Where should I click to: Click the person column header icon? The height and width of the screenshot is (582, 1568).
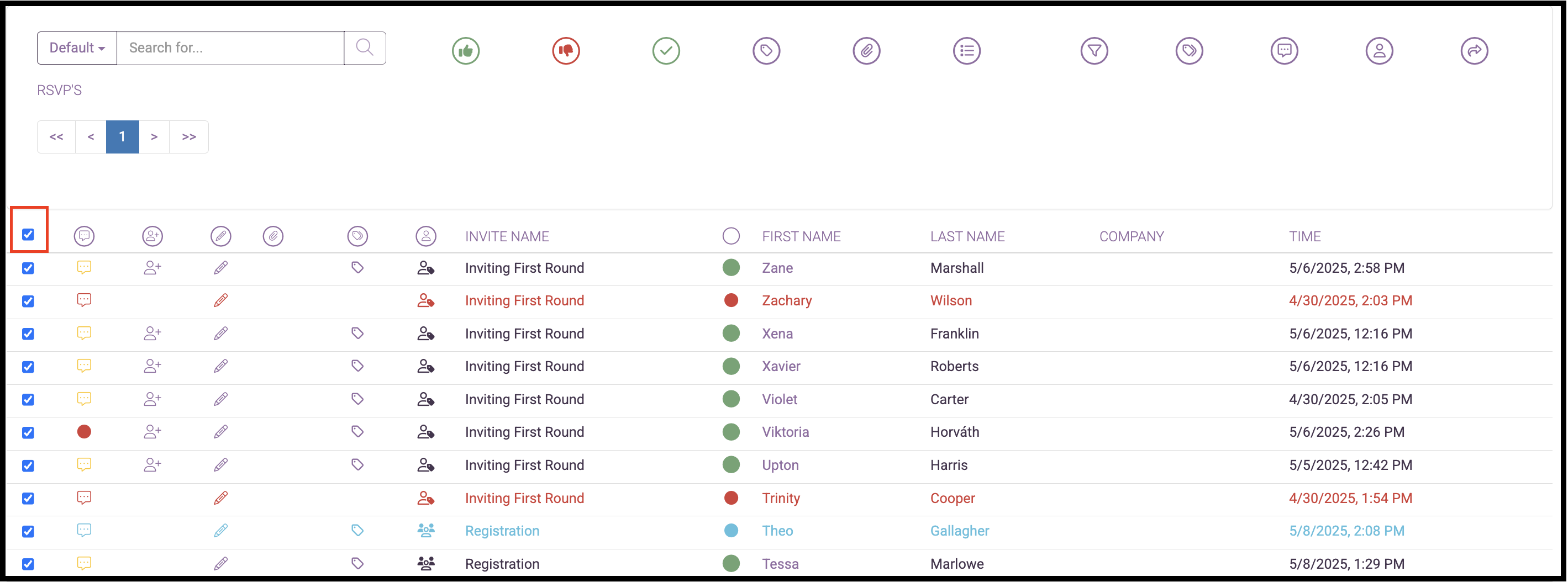click(x=426, y=236)
